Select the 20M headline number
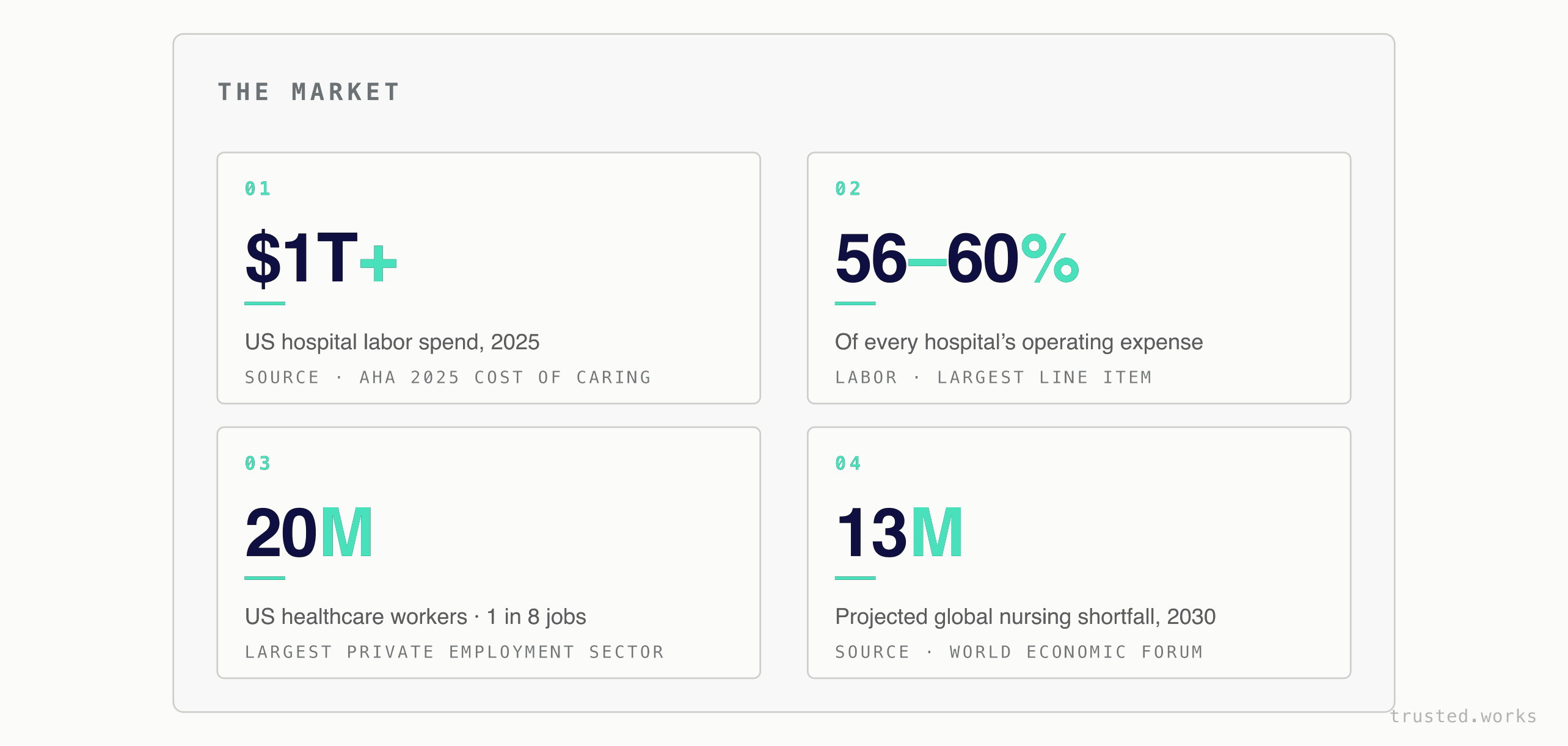1568x746 pixels. point(308,533)
